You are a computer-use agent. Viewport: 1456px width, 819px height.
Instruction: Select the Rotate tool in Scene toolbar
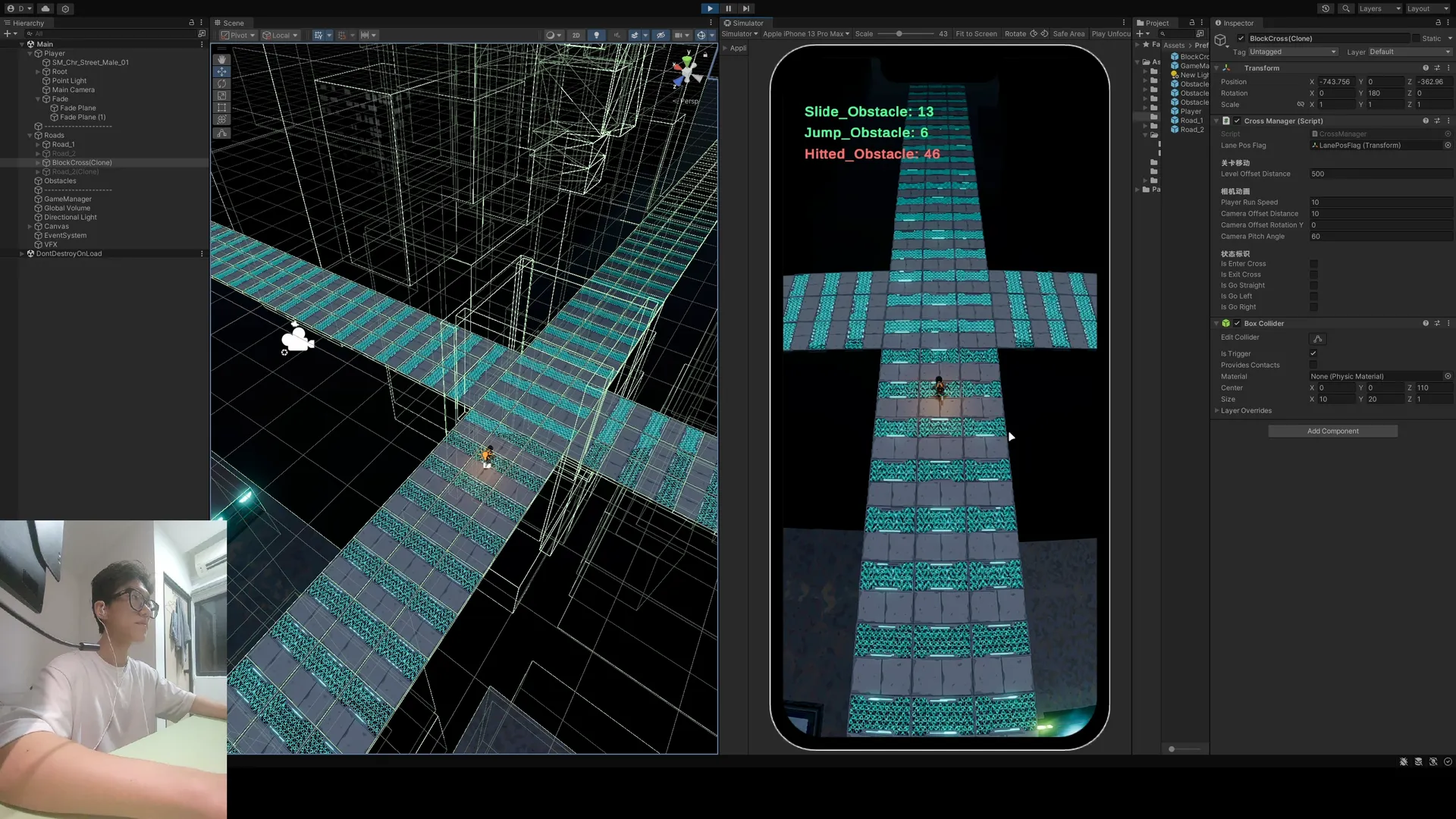221,83
